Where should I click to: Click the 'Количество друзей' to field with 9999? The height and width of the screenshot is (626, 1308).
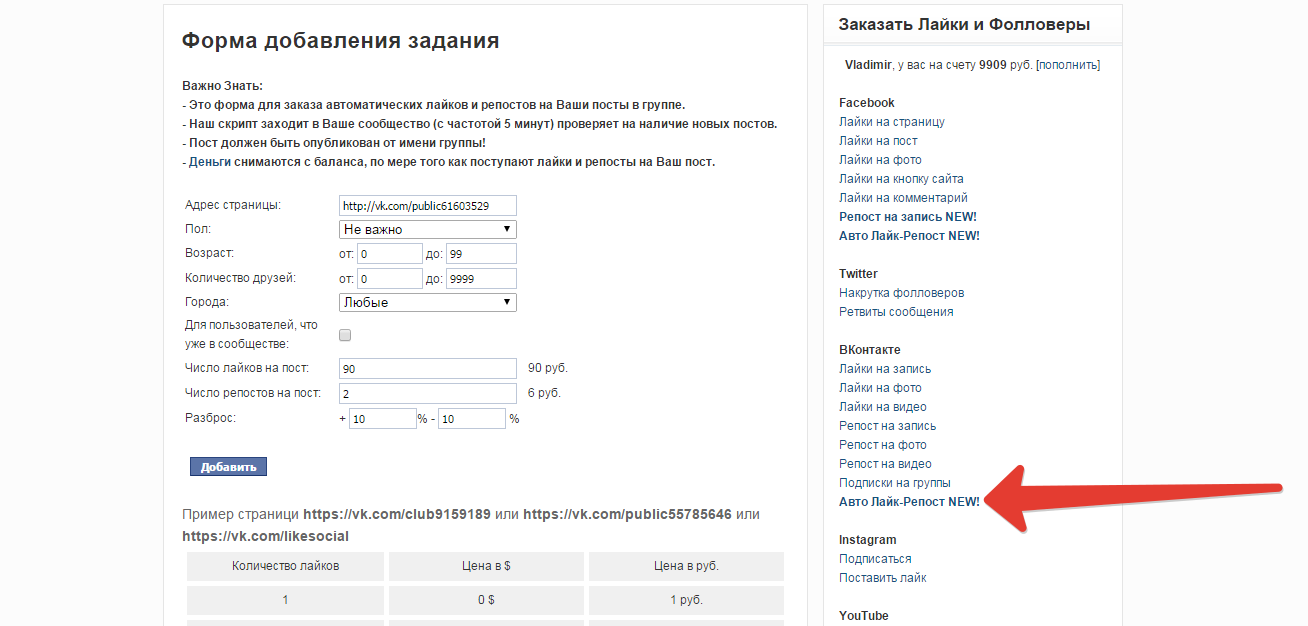481,279
